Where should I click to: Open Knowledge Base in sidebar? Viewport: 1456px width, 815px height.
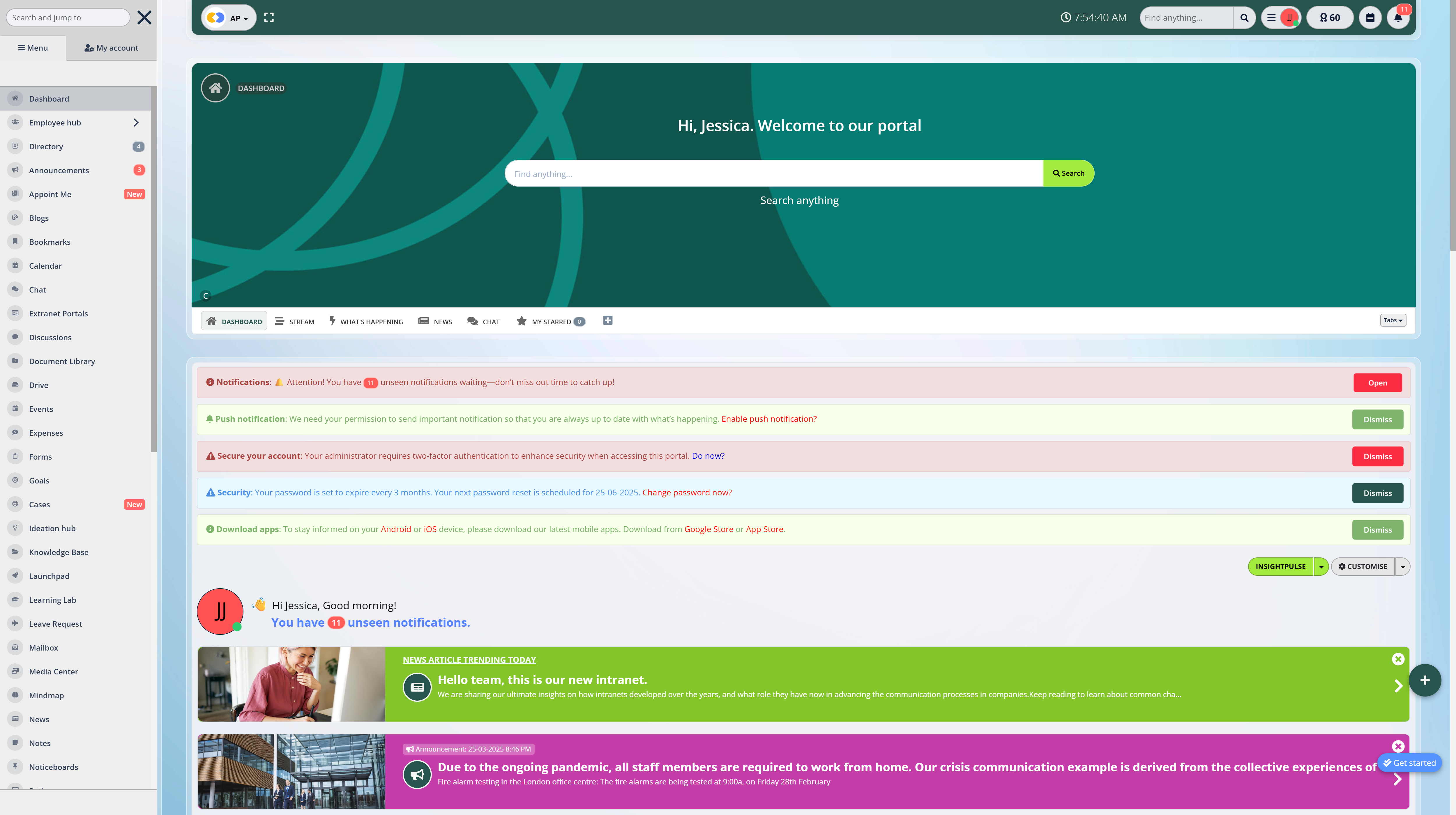76,552
